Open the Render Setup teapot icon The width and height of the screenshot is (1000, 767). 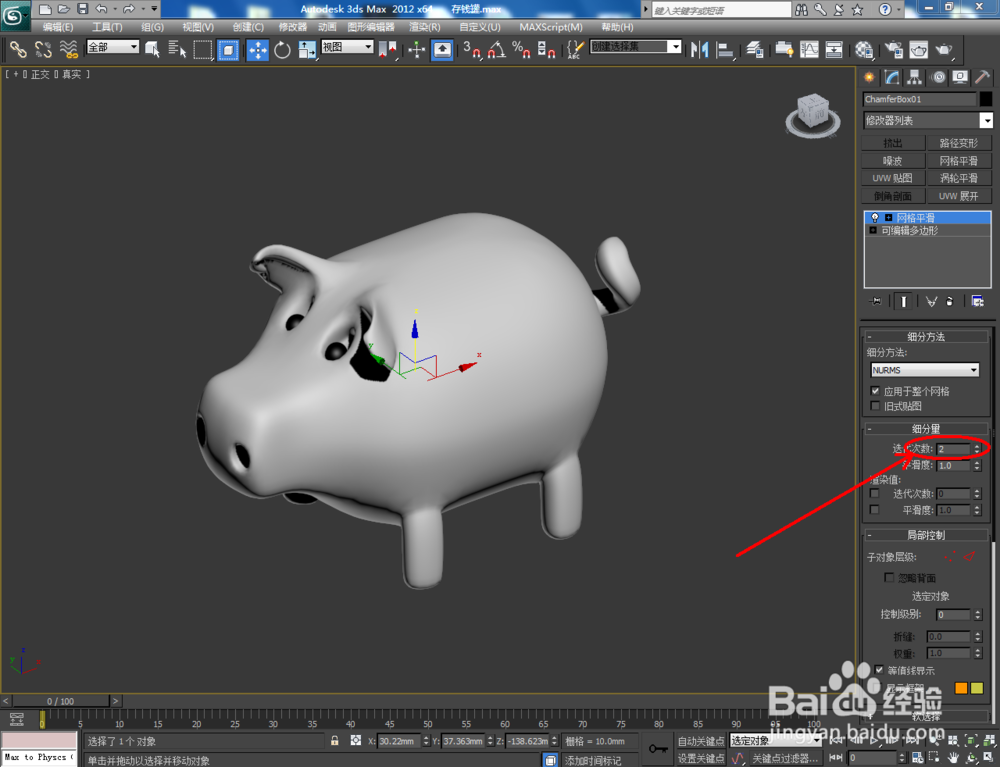coord(893,49)
